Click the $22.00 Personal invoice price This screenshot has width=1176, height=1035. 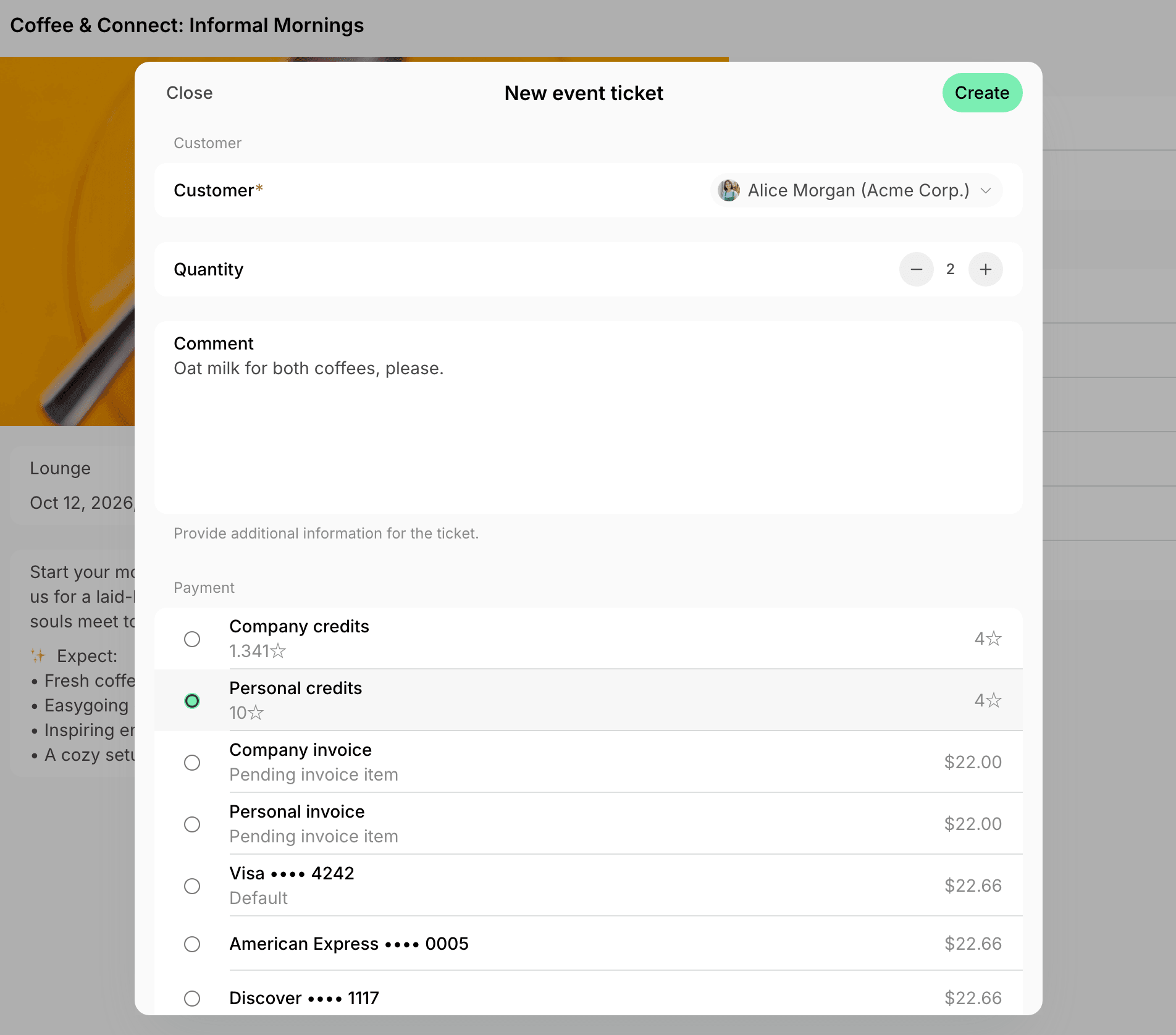tap(973, 824)
